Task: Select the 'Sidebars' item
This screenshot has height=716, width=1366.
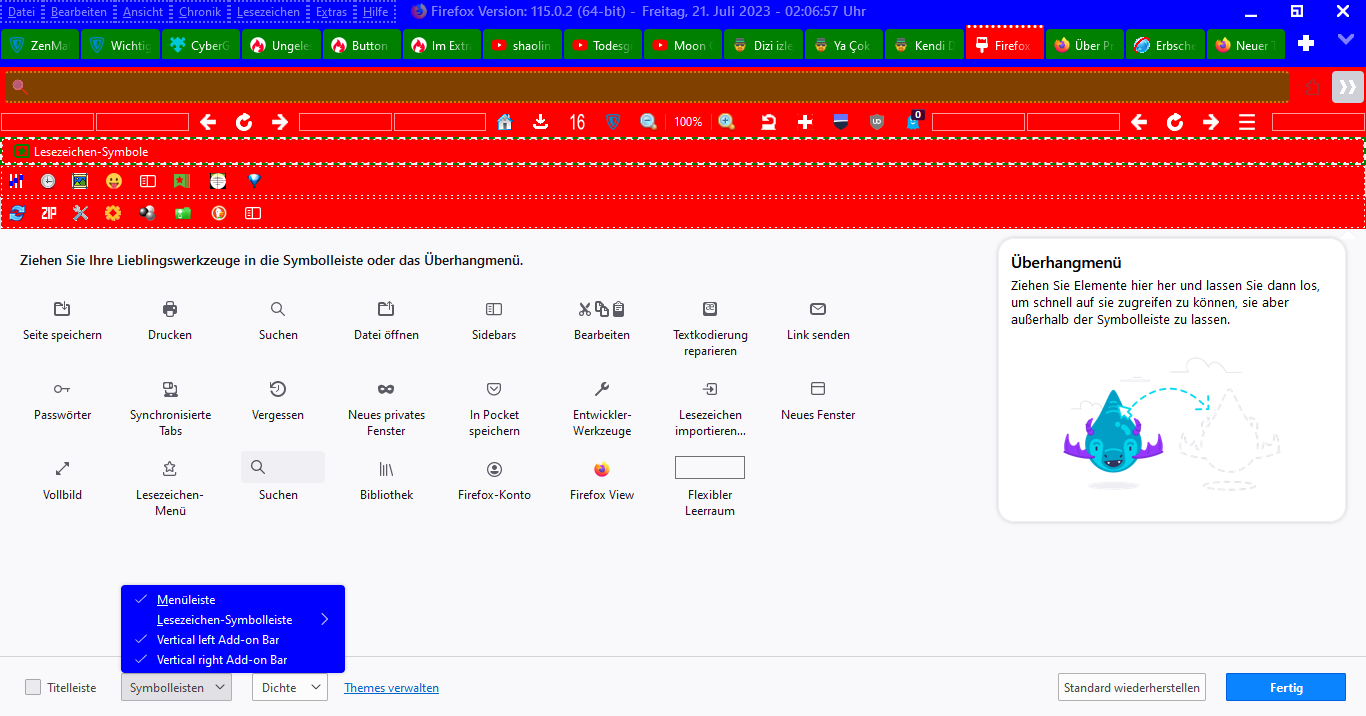Action: [494, 320]
